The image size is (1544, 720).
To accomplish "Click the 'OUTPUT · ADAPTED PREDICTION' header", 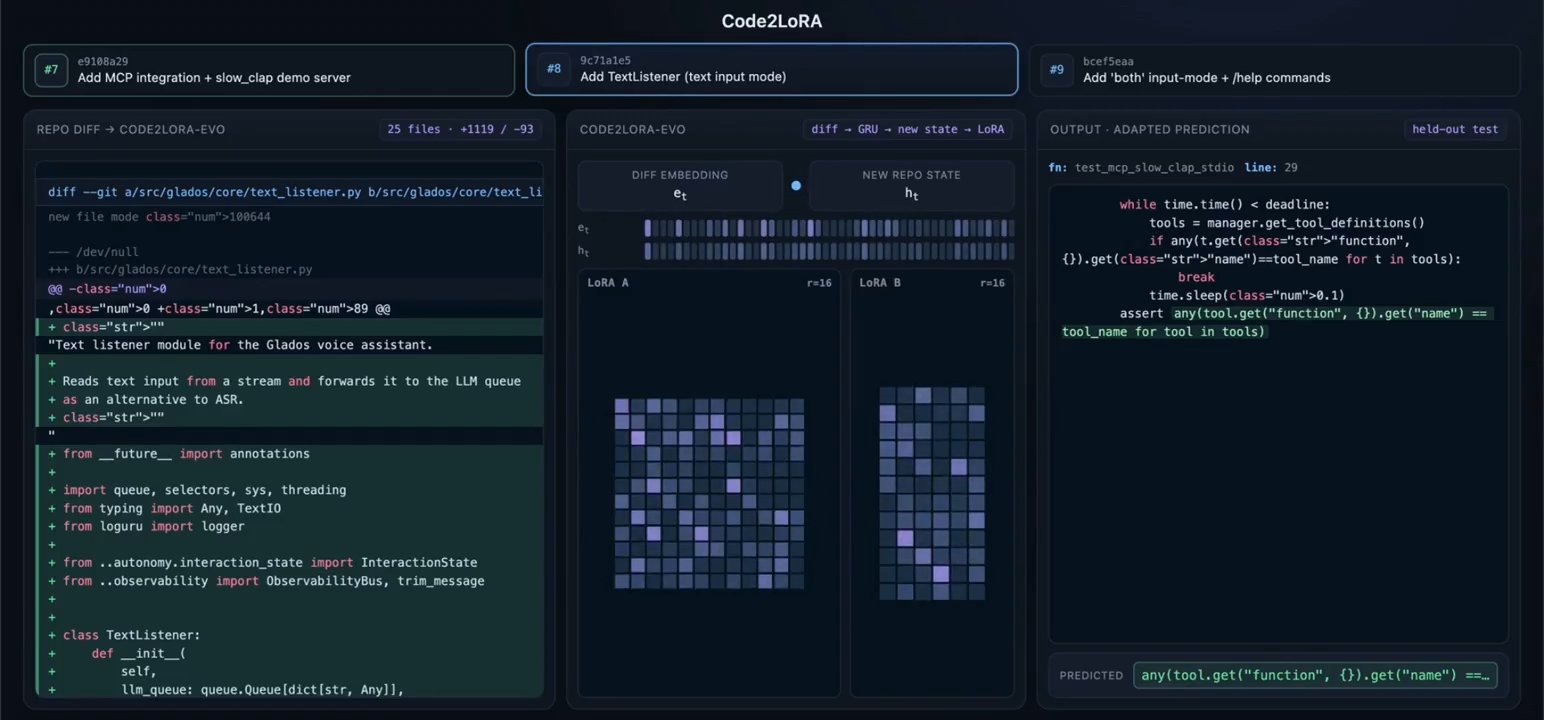I will tap(1149, 129).
